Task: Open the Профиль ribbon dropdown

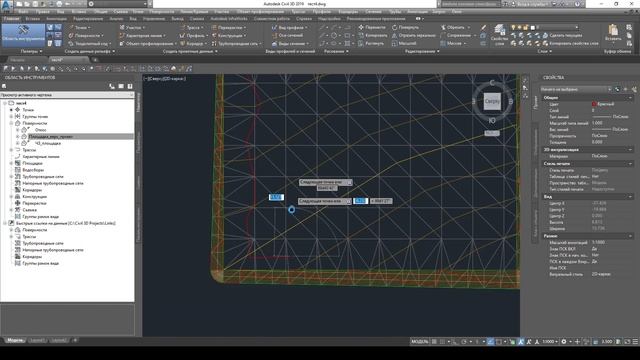Action: [x=194, y=36]
